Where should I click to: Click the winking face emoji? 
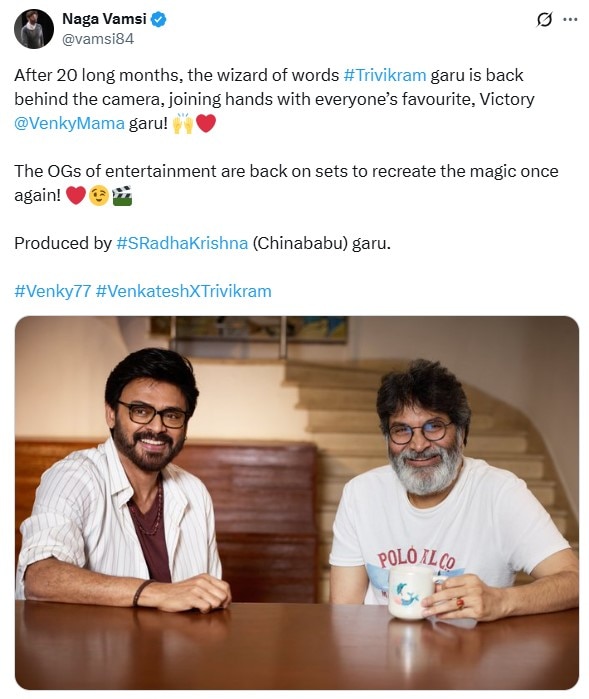tap(99, 196)
